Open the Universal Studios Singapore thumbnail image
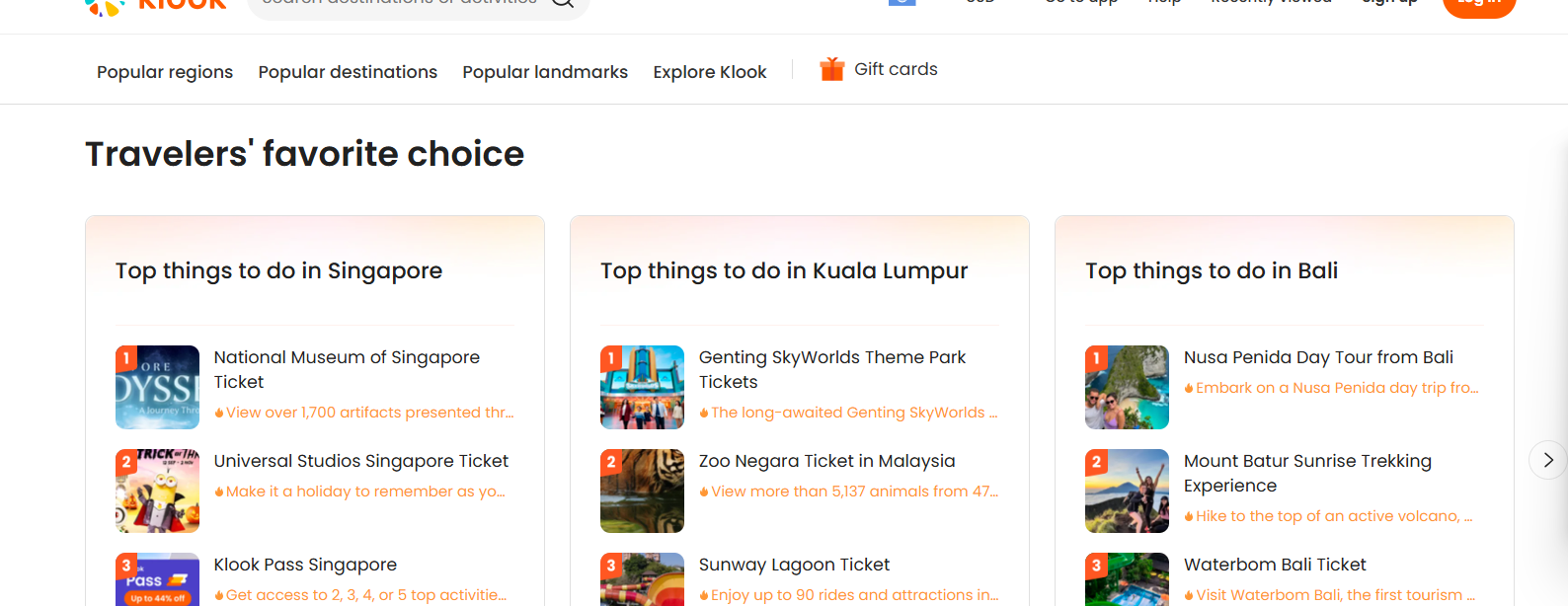 (x=157, y=491)
